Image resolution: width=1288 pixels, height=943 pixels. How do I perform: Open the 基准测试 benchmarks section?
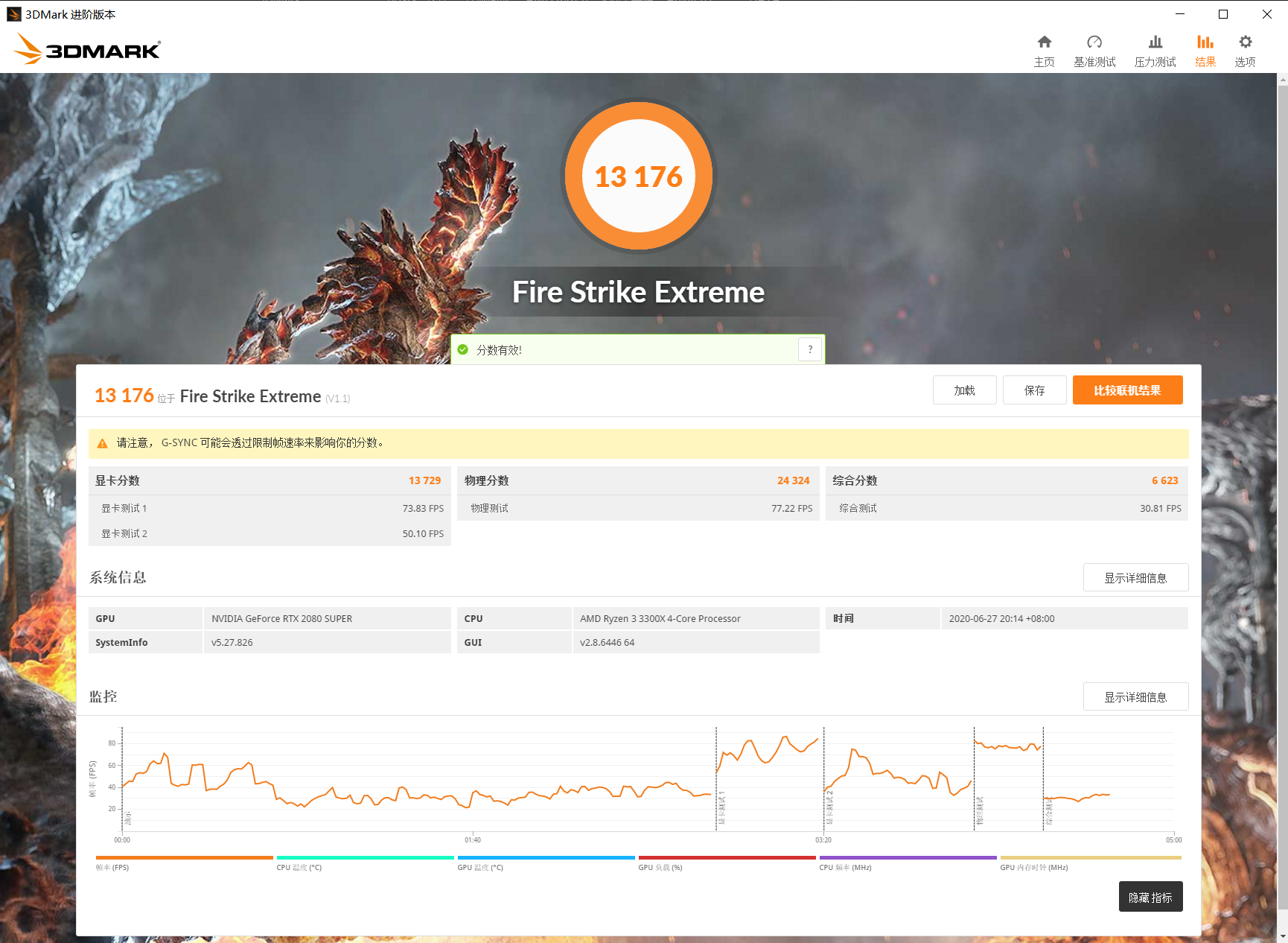[1094, 51]
